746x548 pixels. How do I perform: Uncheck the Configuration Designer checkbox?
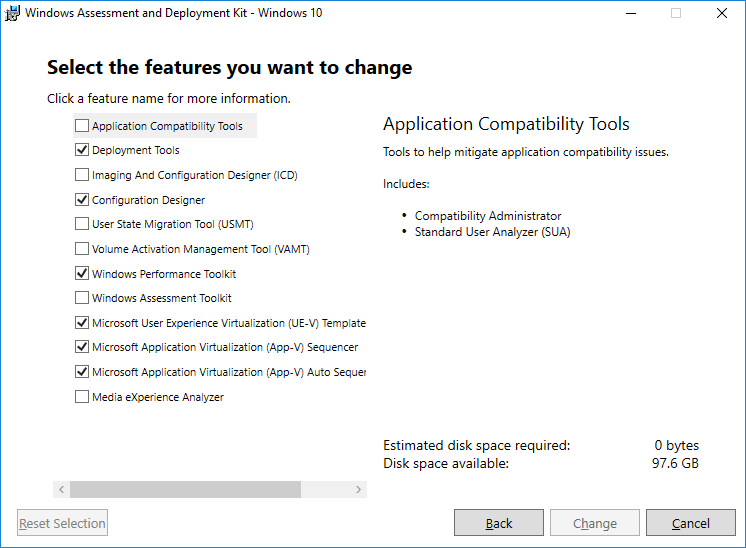pos(82,199)
